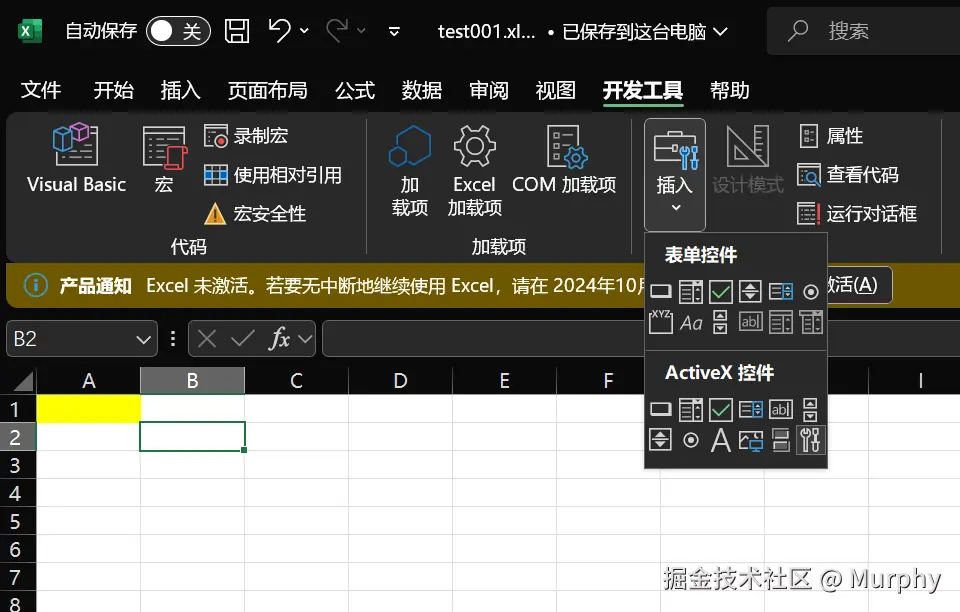Toggle the 自动保存 AutoSave switch
Image resolution: width=960 pixels, height=612 pixels.
pos(178,31)
